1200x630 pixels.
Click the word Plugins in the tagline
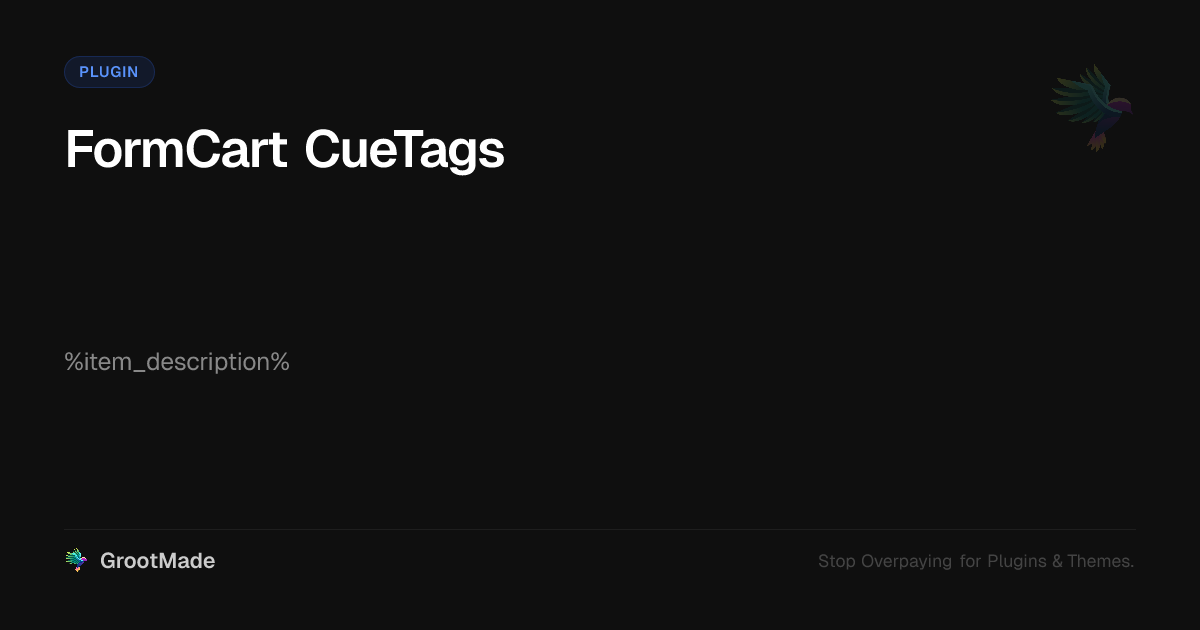click(1017, 562)
